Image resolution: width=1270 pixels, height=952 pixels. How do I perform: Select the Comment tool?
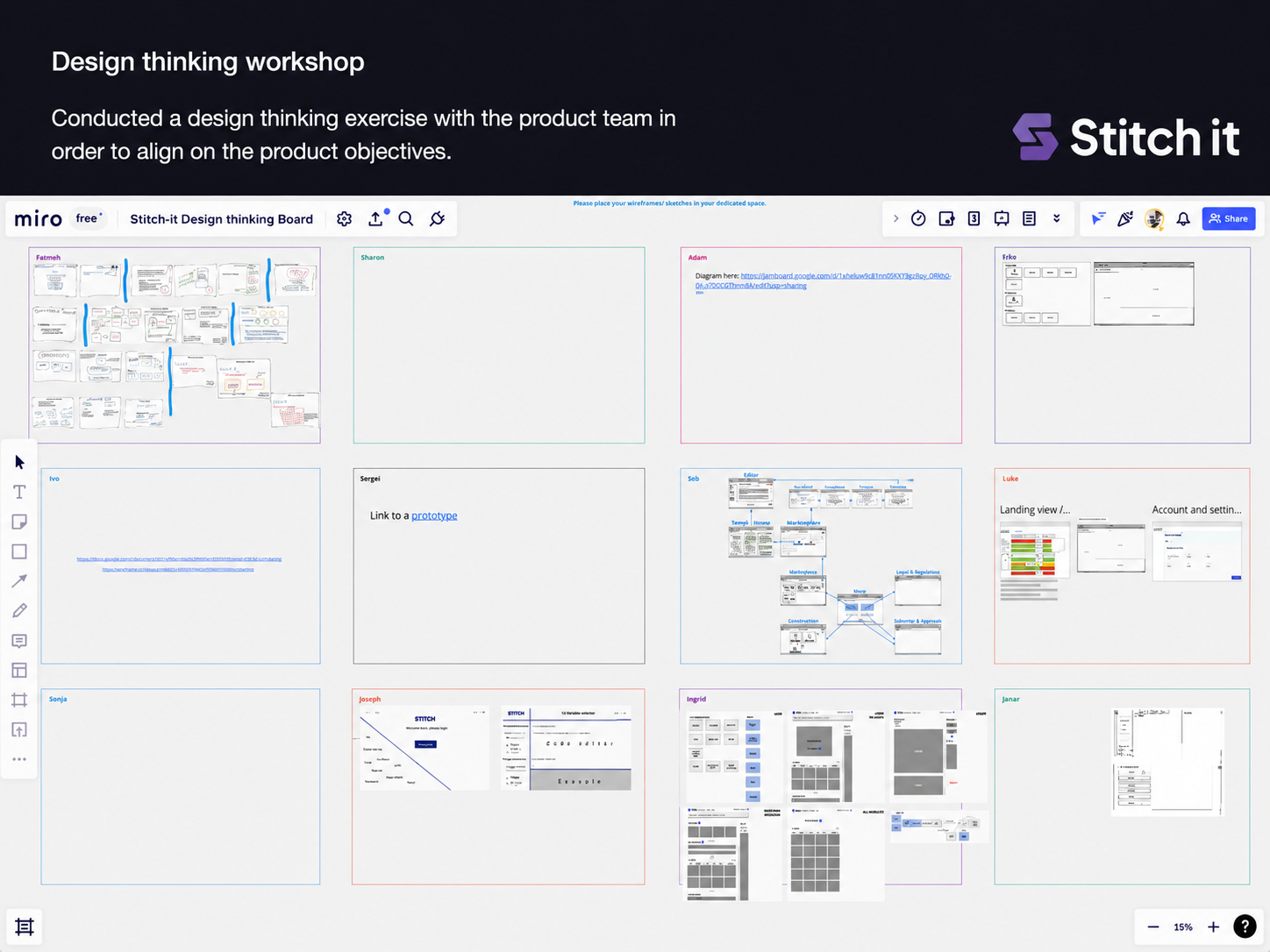[x=19, y=641]
